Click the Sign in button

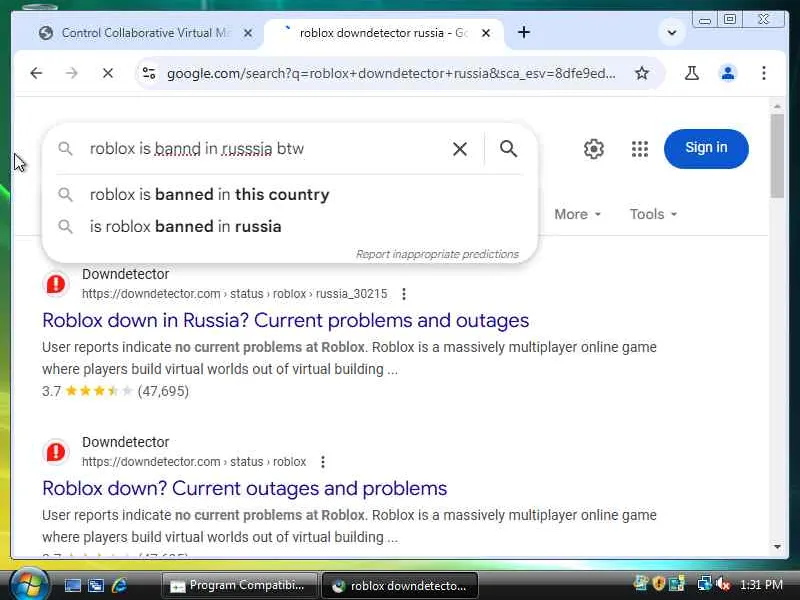706,148
